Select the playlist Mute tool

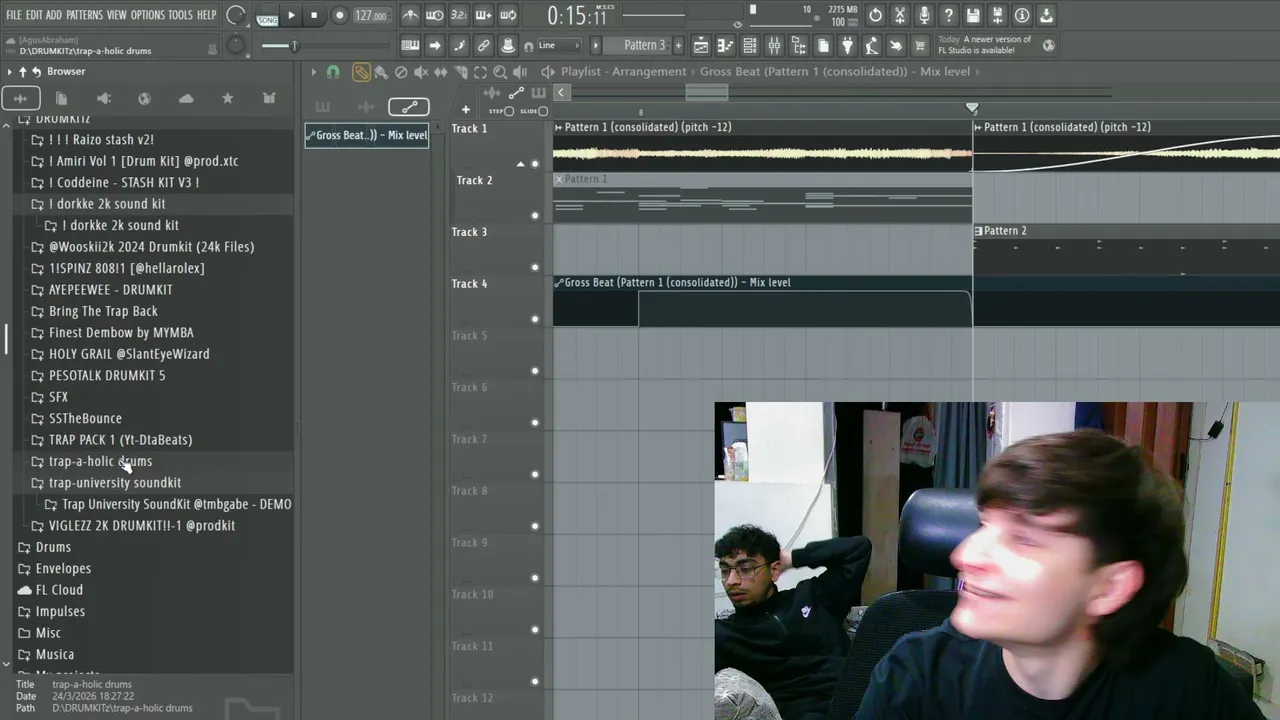421,72
